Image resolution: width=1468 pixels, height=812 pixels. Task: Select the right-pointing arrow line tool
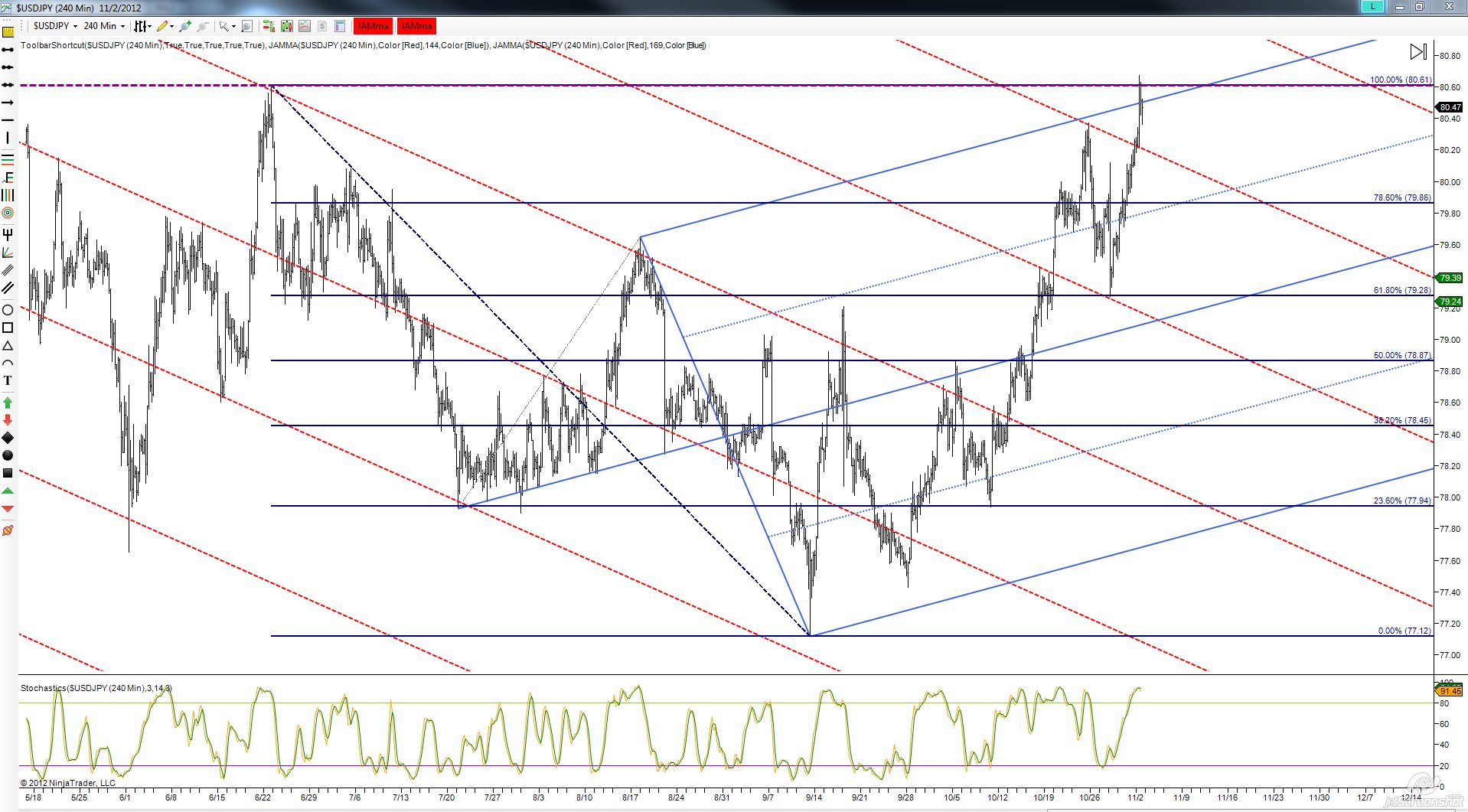coord(8,103)
